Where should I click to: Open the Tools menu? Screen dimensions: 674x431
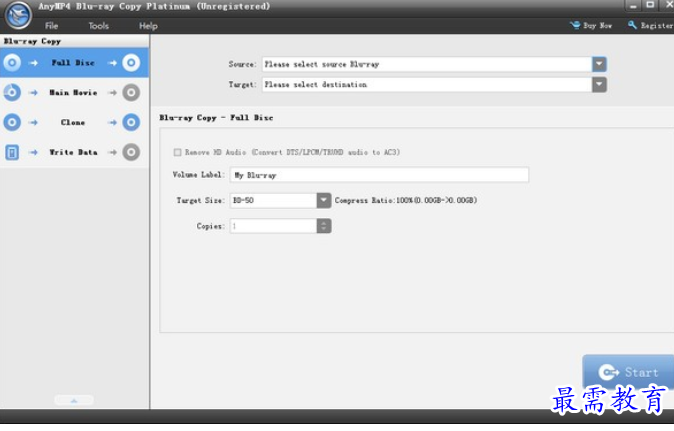pyautogui.click(x=98, y=26)
